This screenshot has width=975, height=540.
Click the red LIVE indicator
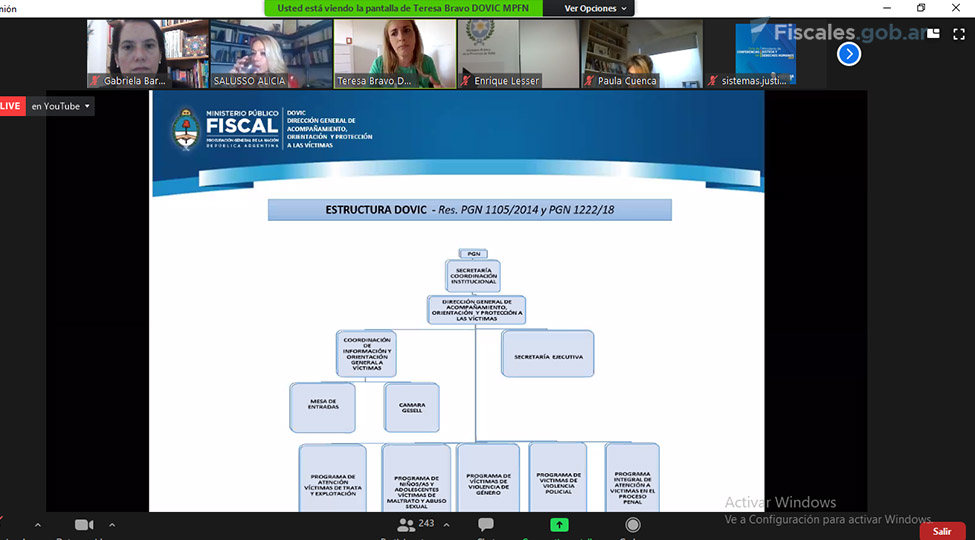pos(11,106)
